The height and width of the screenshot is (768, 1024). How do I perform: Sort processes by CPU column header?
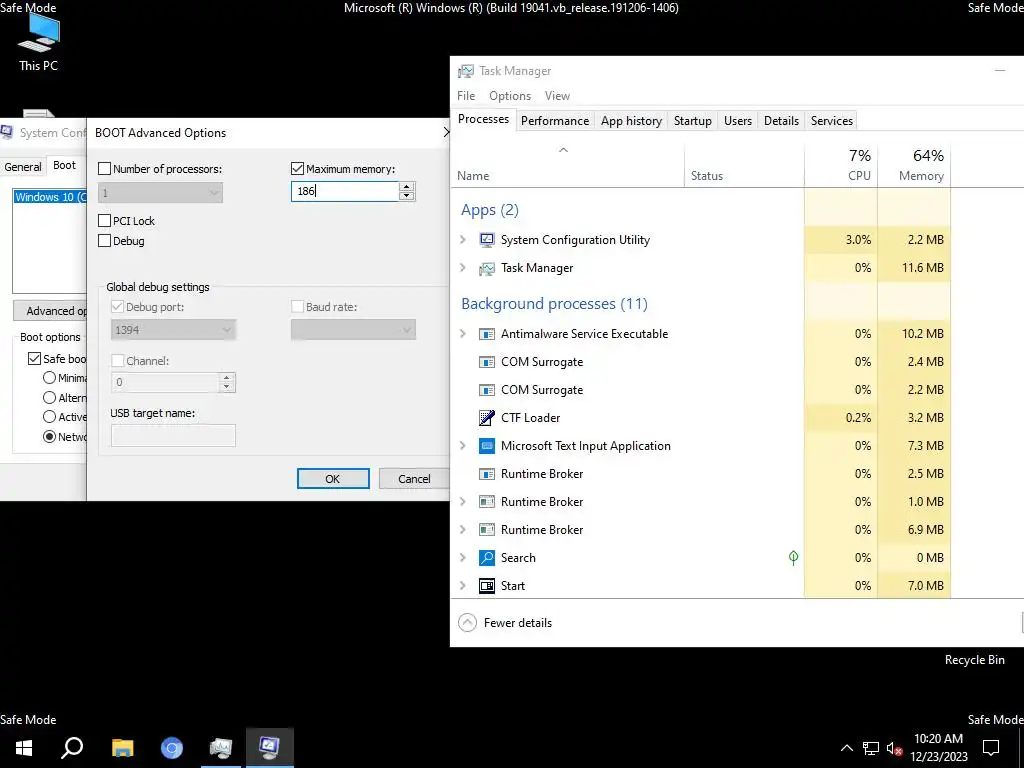[x=841, y=165]
